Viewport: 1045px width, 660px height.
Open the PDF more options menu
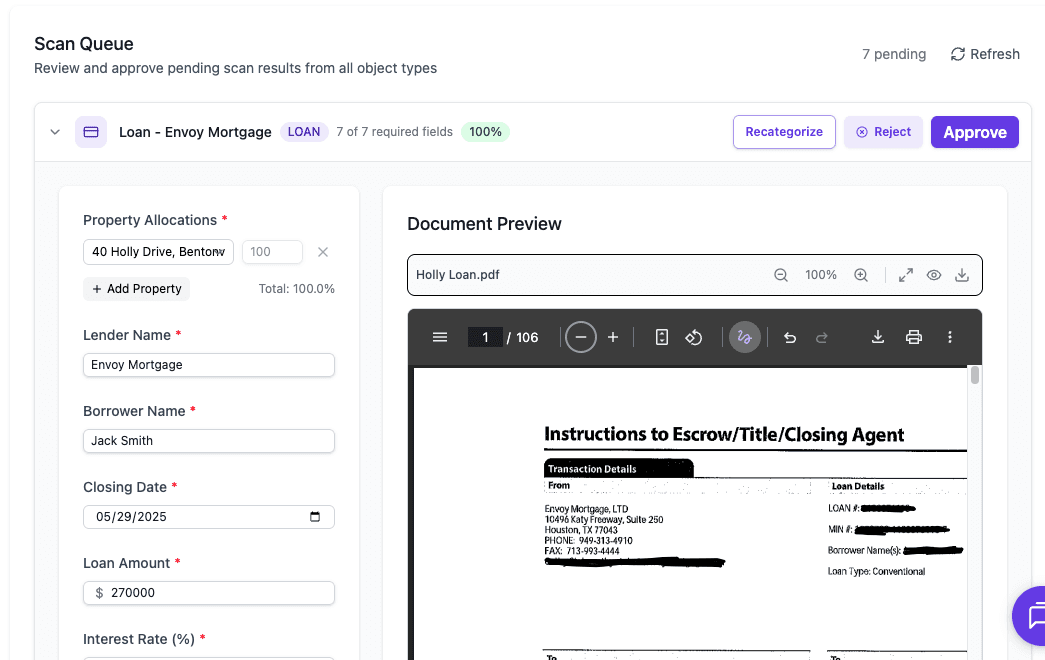pos(949,337)
